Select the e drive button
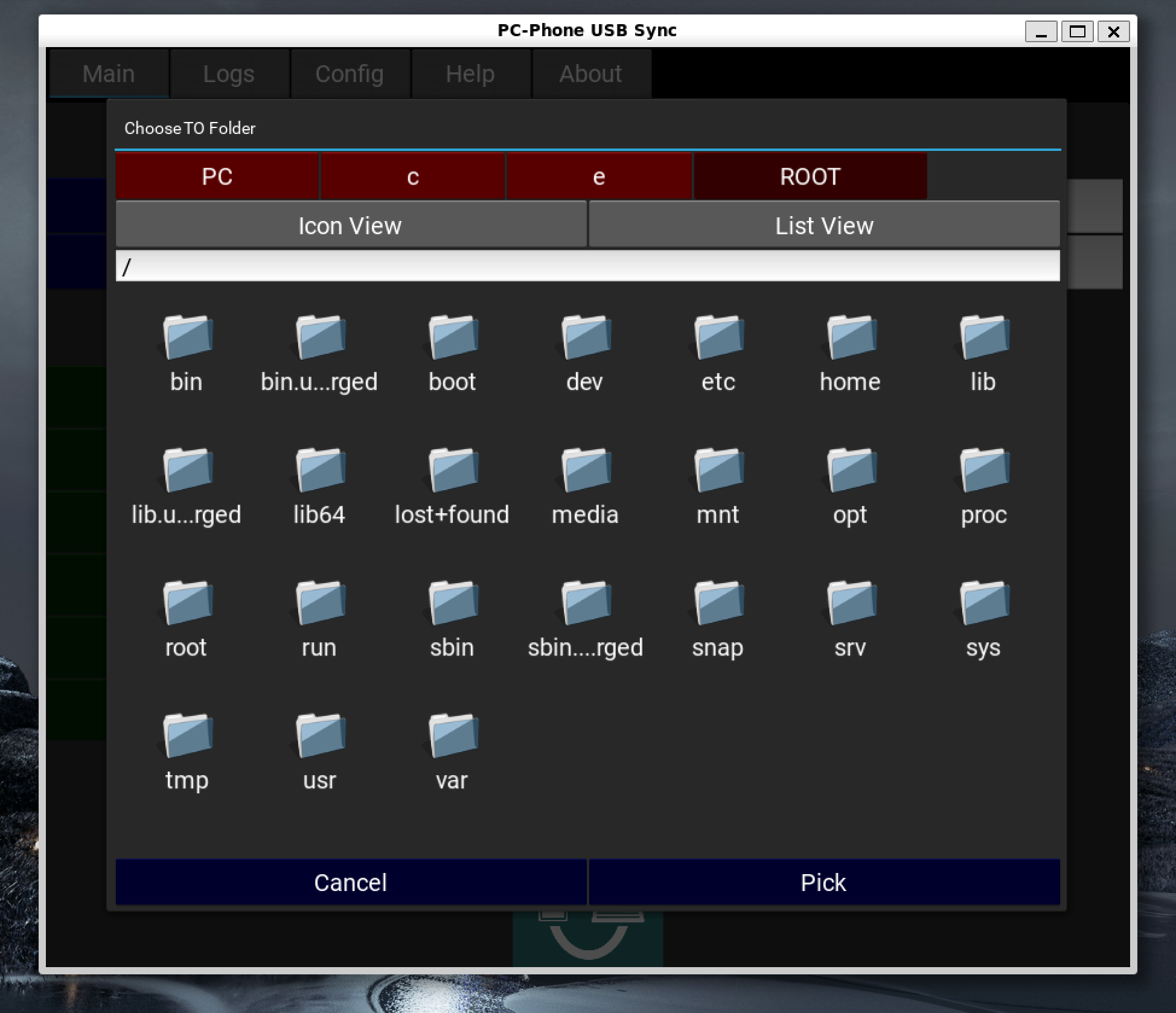 [598, 176]
